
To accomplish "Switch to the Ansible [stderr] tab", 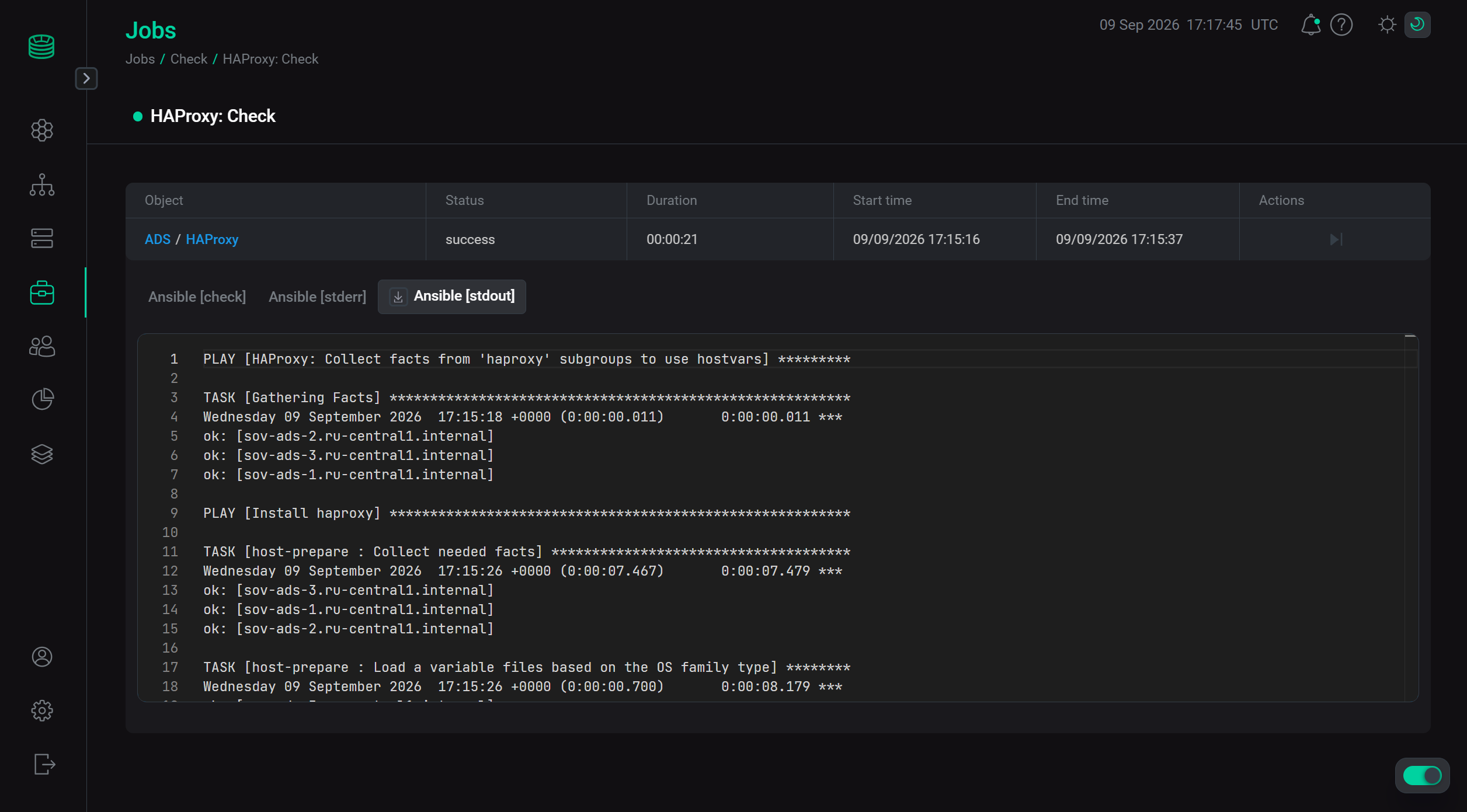I will 317,297.
